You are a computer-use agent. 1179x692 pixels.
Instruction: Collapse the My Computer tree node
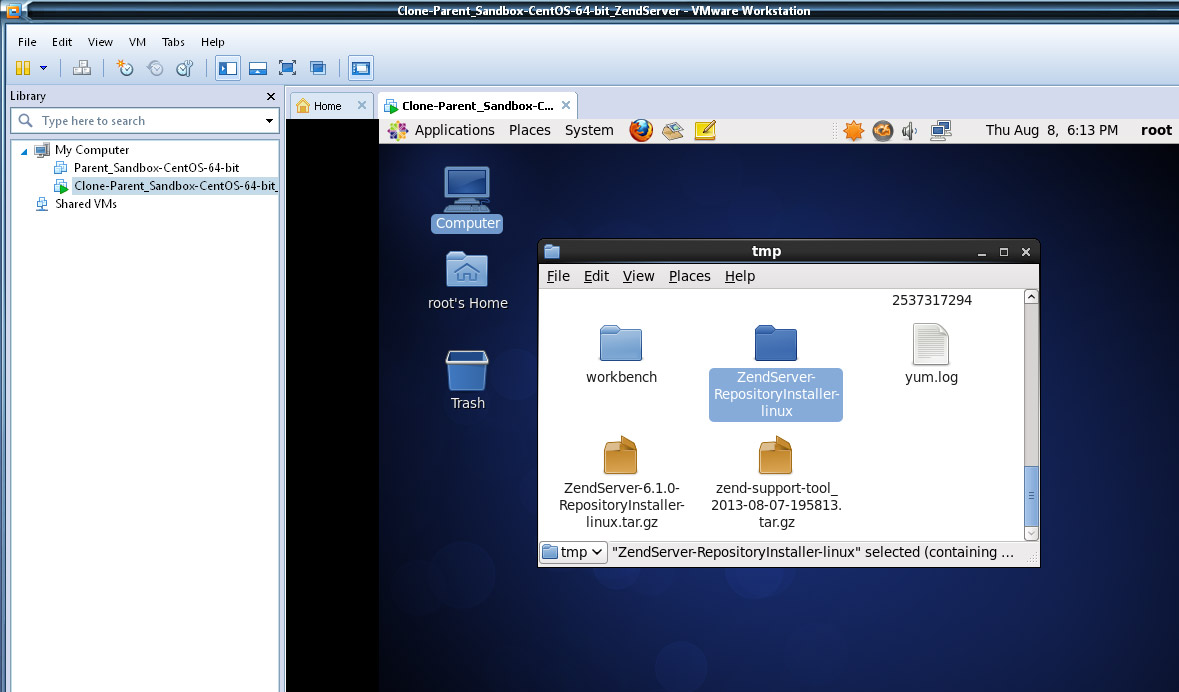click(24, 151)
